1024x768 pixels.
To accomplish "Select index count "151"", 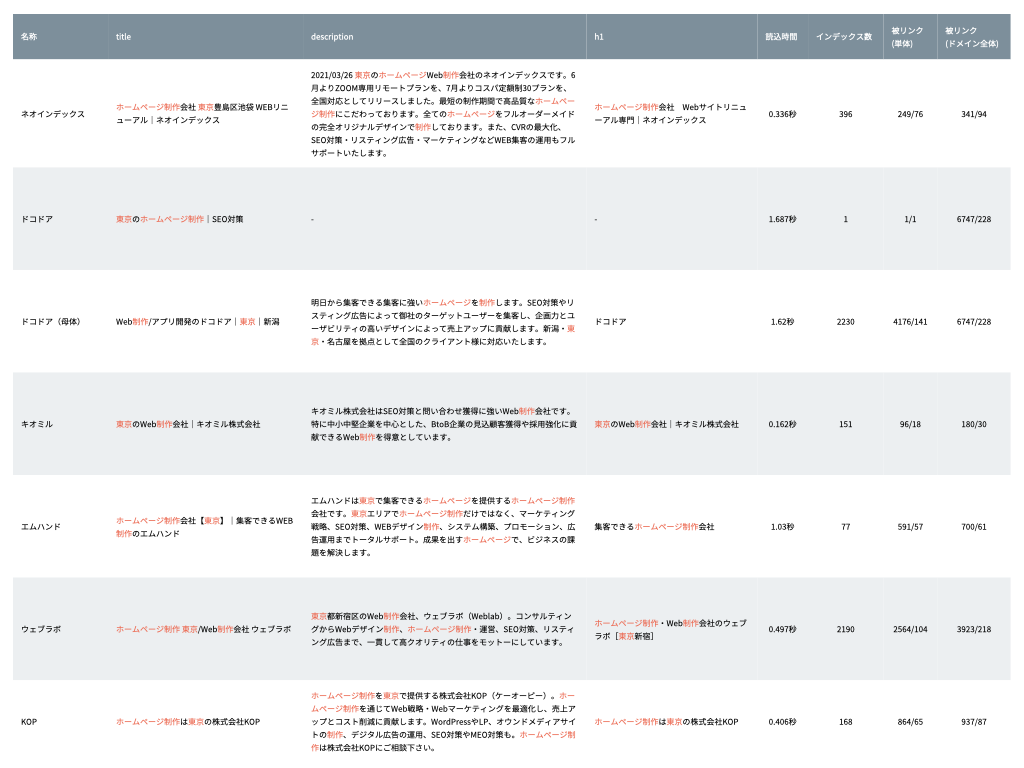I will tap(846, 424).
